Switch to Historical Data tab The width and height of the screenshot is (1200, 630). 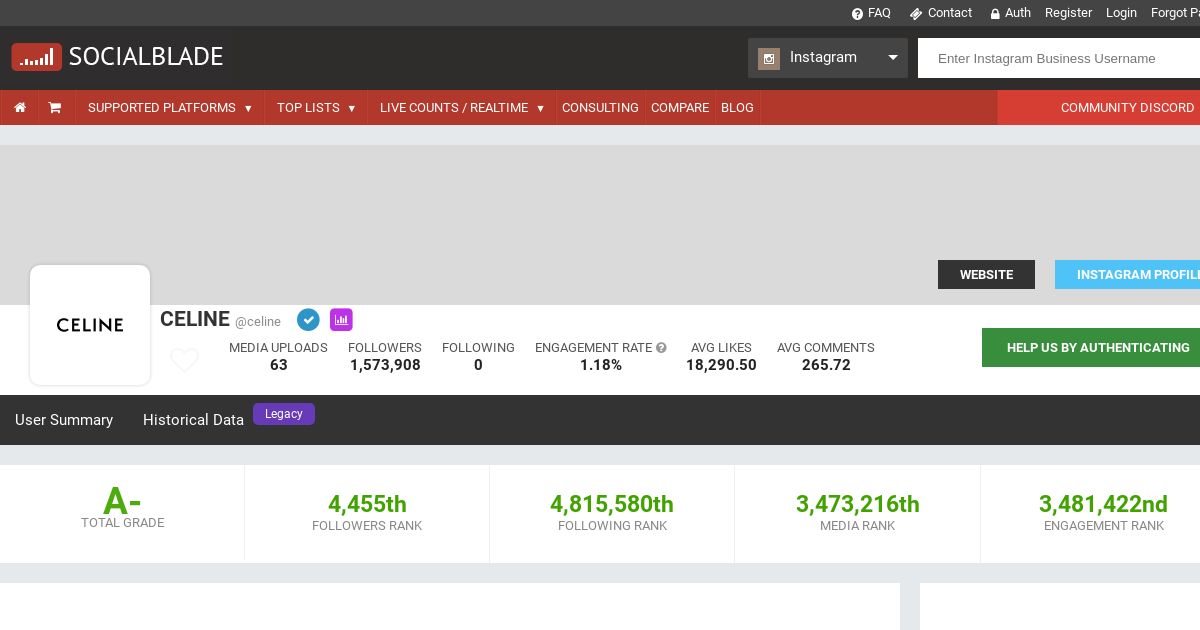coord(193,420)
